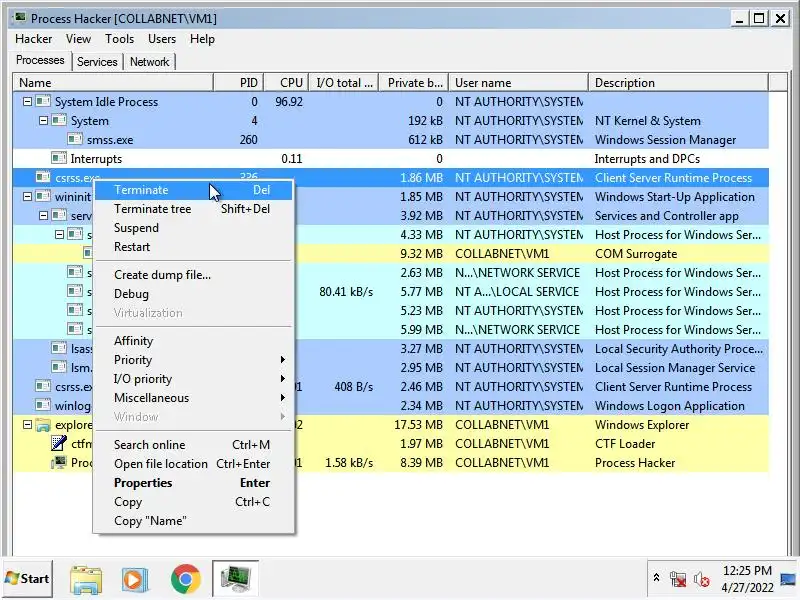The image size is (800, 600).
Task: Click the ctfmon pen icon
Action: click(x=59, y=443)
